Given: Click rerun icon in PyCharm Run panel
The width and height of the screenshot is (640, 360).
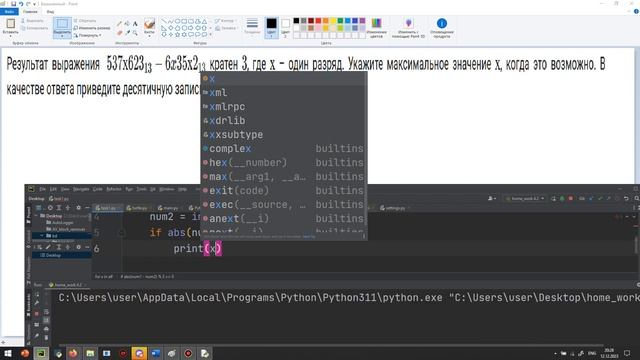Looking at the screenshot, I should click(x=37, y=294).
